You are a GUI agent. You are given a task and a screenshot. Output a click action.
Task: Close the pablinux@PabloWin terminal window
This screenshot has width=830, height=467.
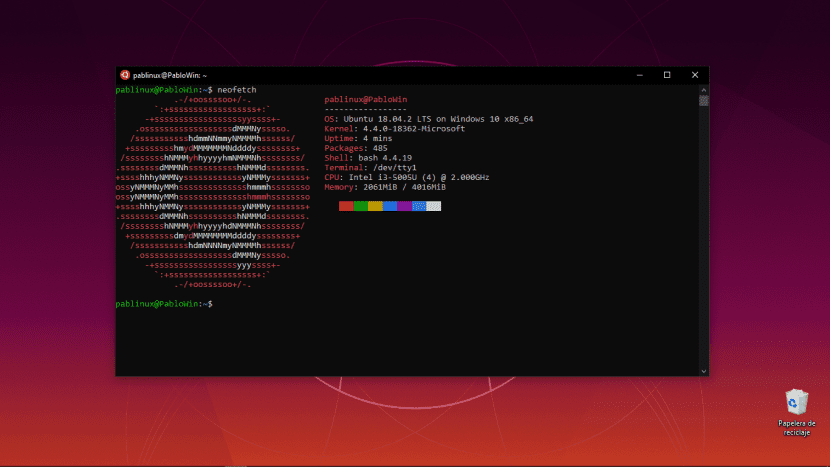pos(695,75)
